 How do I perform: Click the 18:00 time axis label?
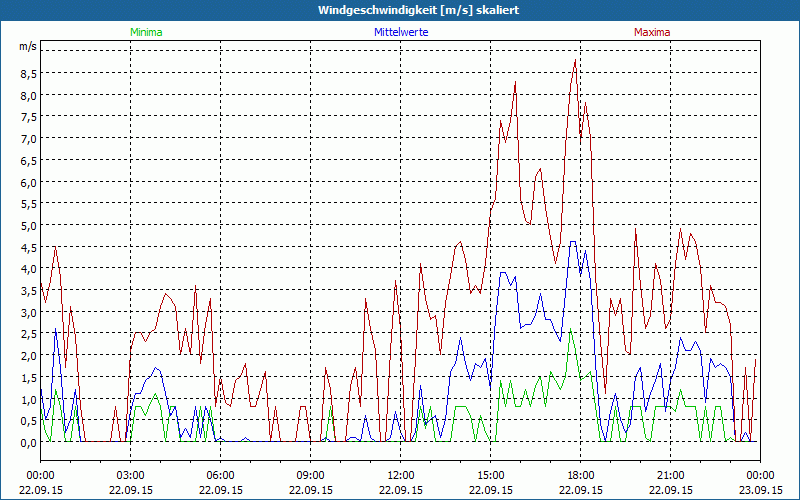click(x=580, y=476)
